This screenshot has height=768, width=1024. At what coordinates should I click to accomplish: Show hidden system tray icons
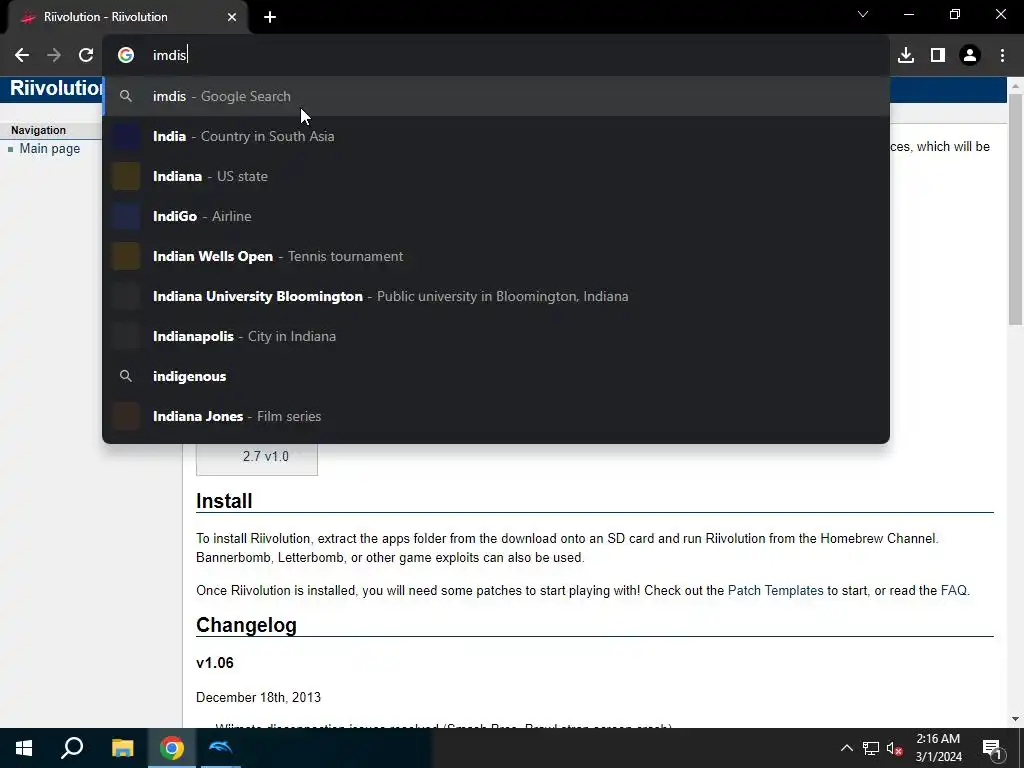846,748
